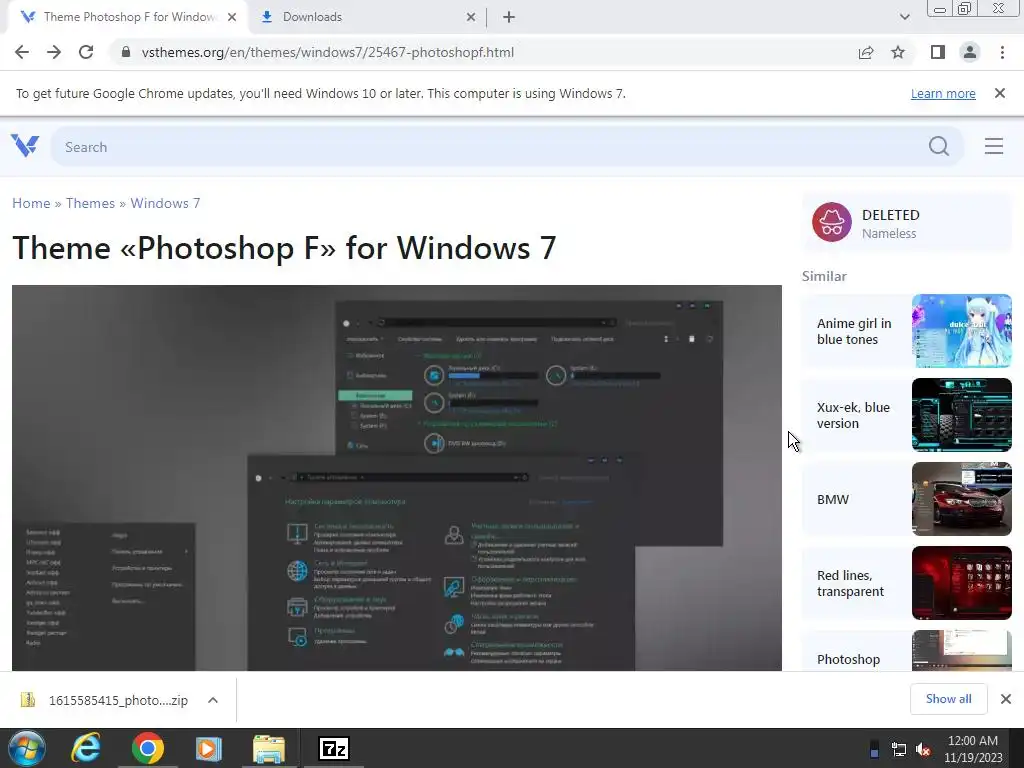Open the tab search dropdown arrow

904,17
